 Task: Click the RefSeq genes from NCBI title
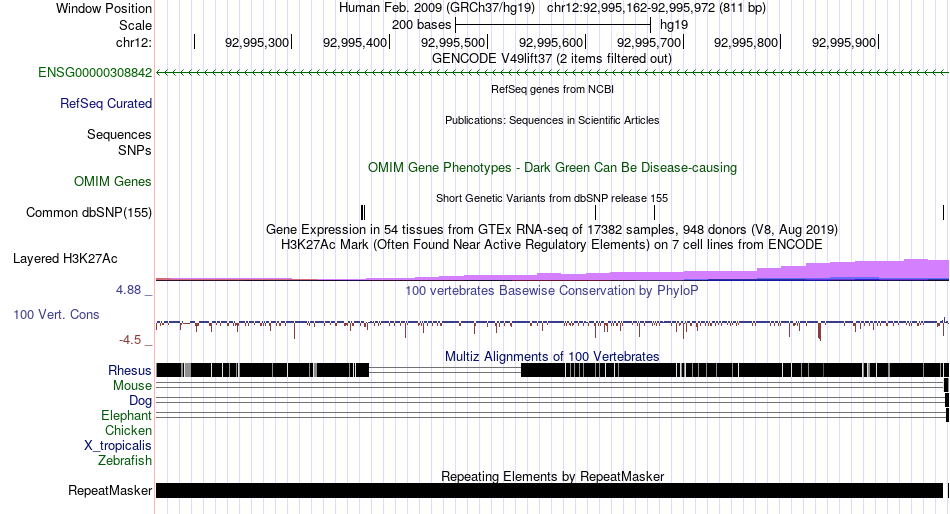(552, 89)
